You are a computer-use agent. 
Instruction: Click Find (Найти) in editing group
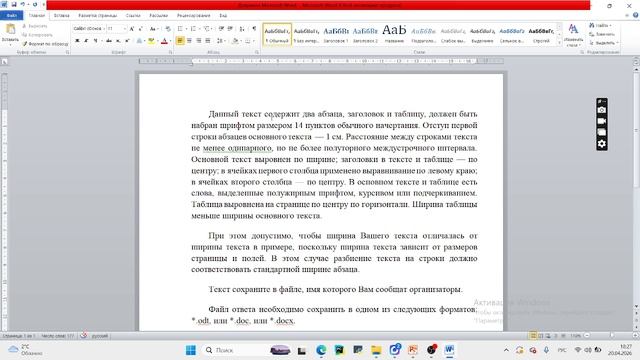pos(601,25)
